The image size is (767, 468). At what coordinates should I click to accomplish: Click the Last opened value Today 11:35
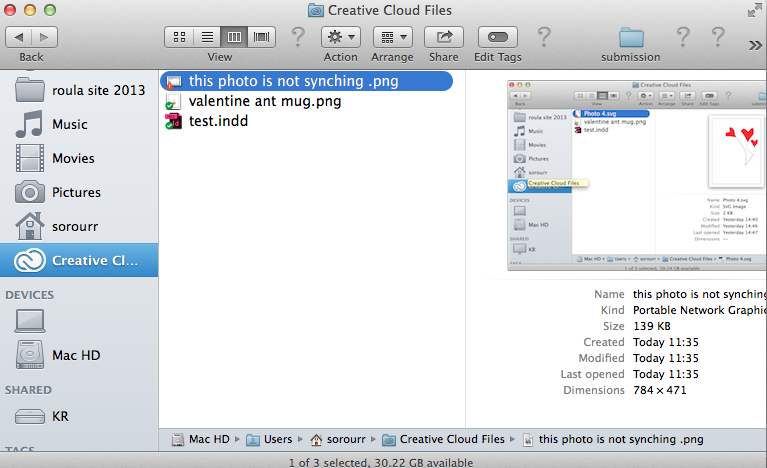pyautogui.click(x=666, y=374)
